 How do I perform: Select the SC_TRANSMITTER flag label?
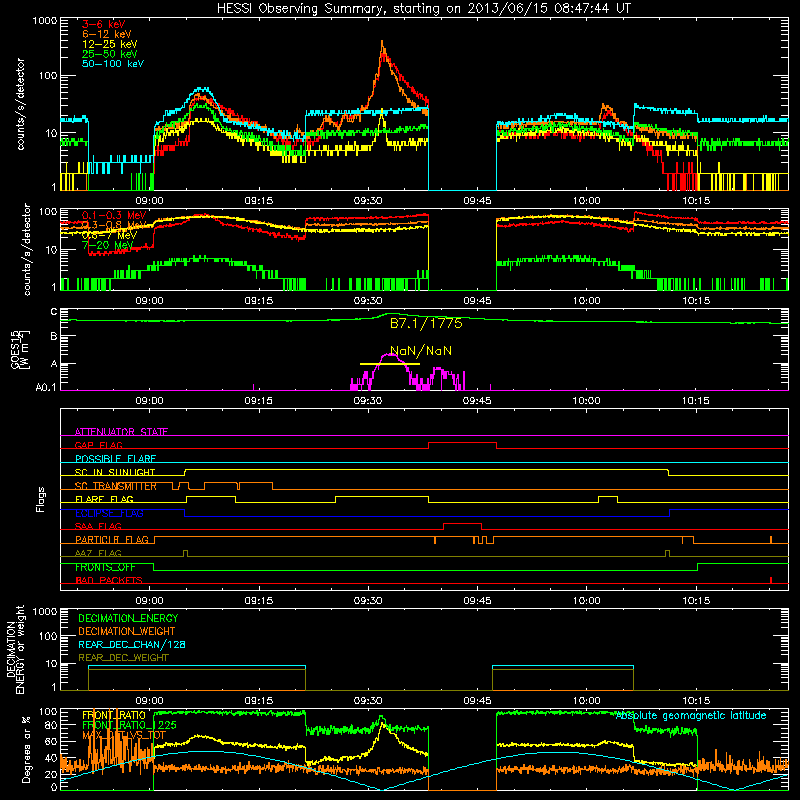115,486
